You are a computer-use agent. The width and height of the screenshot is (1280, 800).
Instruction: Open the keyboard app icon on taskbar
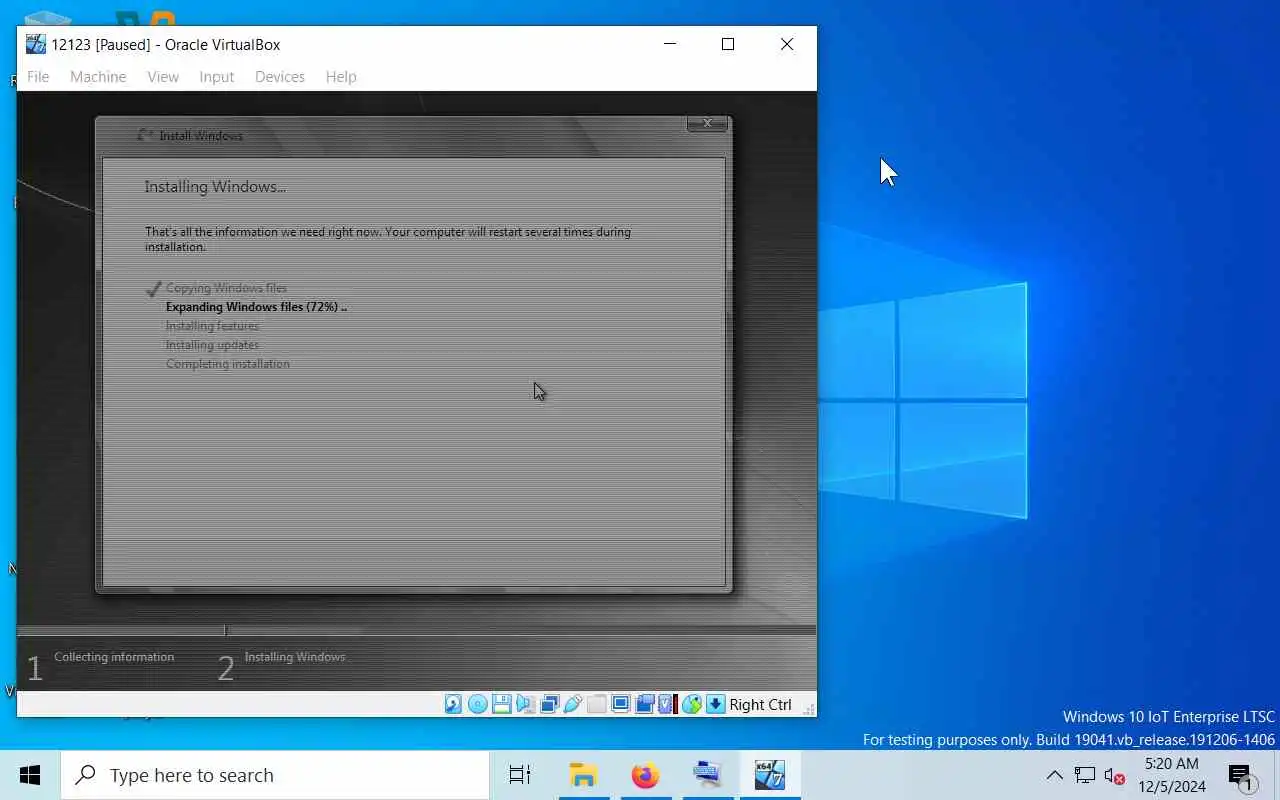point(708,775)
